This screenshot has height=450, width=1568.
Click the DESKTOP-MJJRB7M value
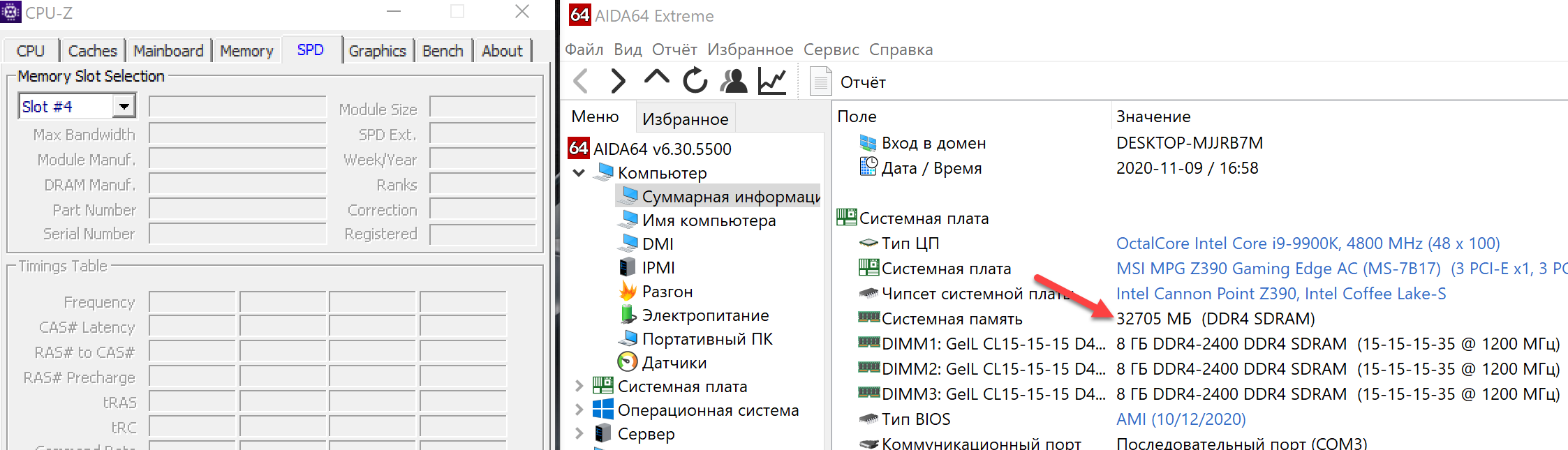1190,143
